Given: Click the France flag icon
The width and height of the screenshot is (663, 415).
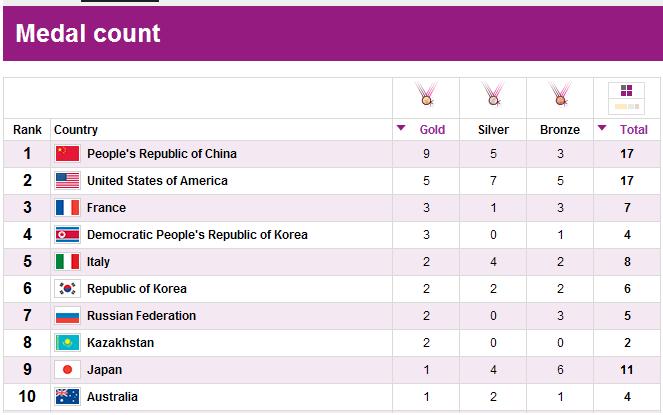Looking at the screenshot, I should (x=67, y=208).
